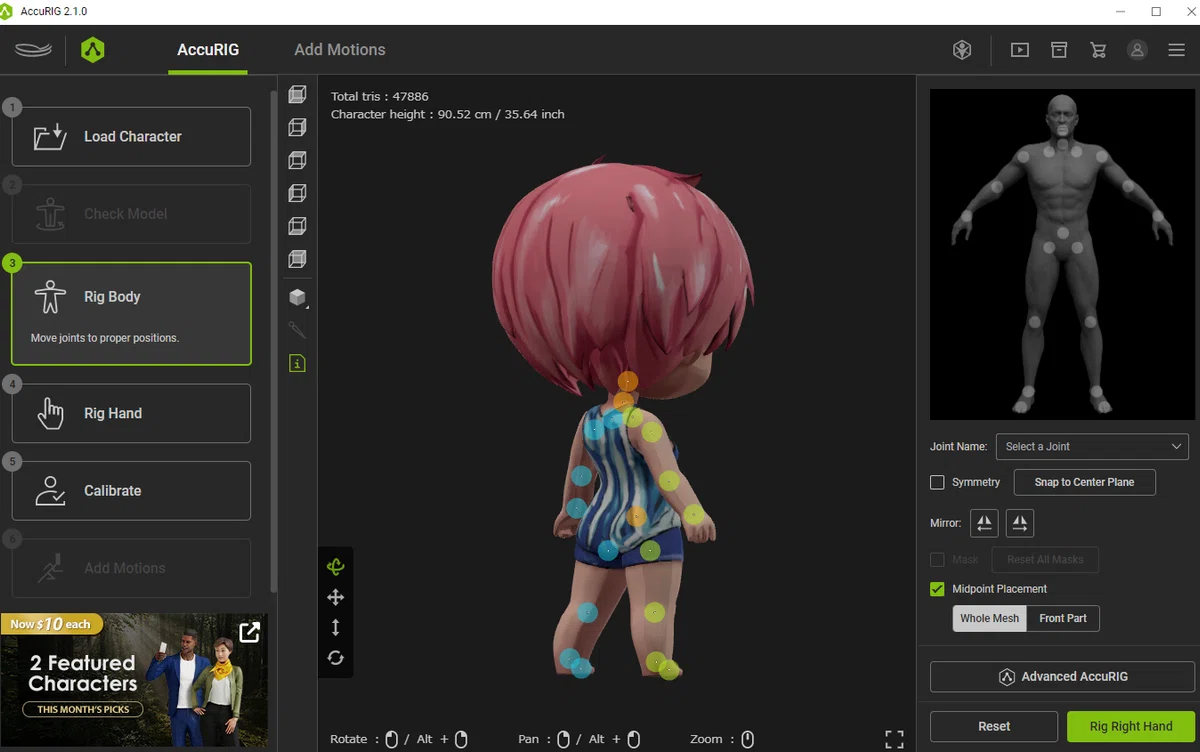Click the green AccuRIG hexagon logo
This screenshot has height=752, width=1200.
click(x=93, y=50)
